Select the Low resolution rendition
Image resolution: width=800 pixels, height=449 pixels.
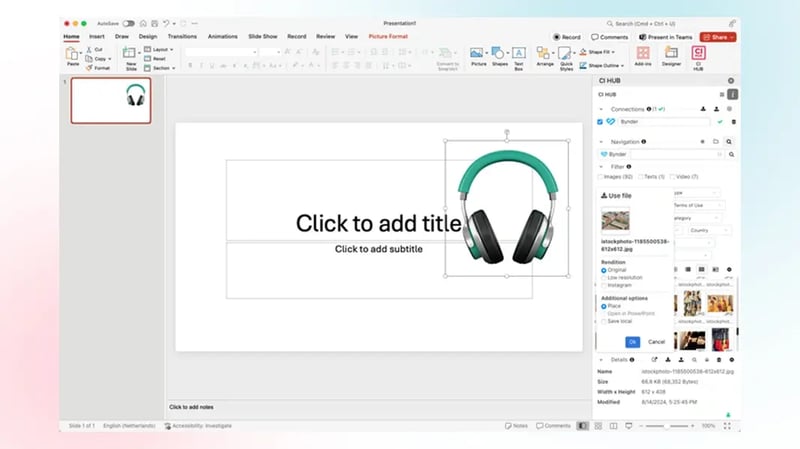coord(604,278)
